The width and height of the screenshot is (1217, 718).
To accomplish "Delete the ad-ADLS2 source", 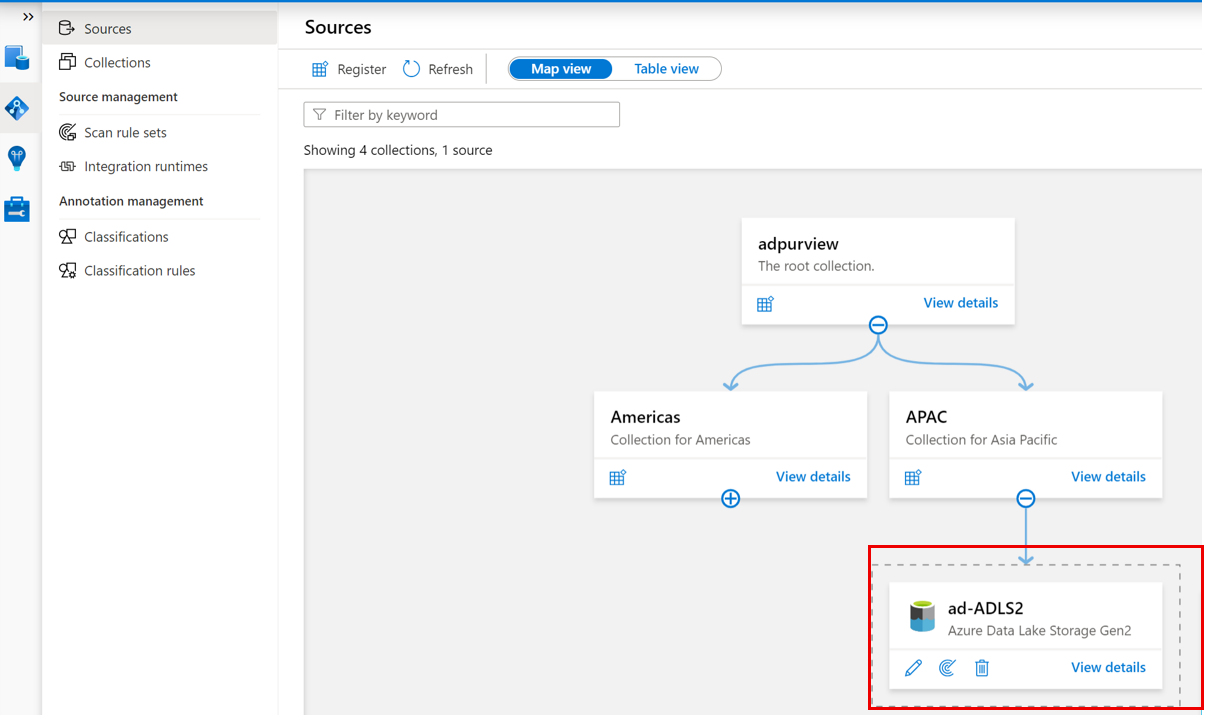I will [x=982, y=667].
